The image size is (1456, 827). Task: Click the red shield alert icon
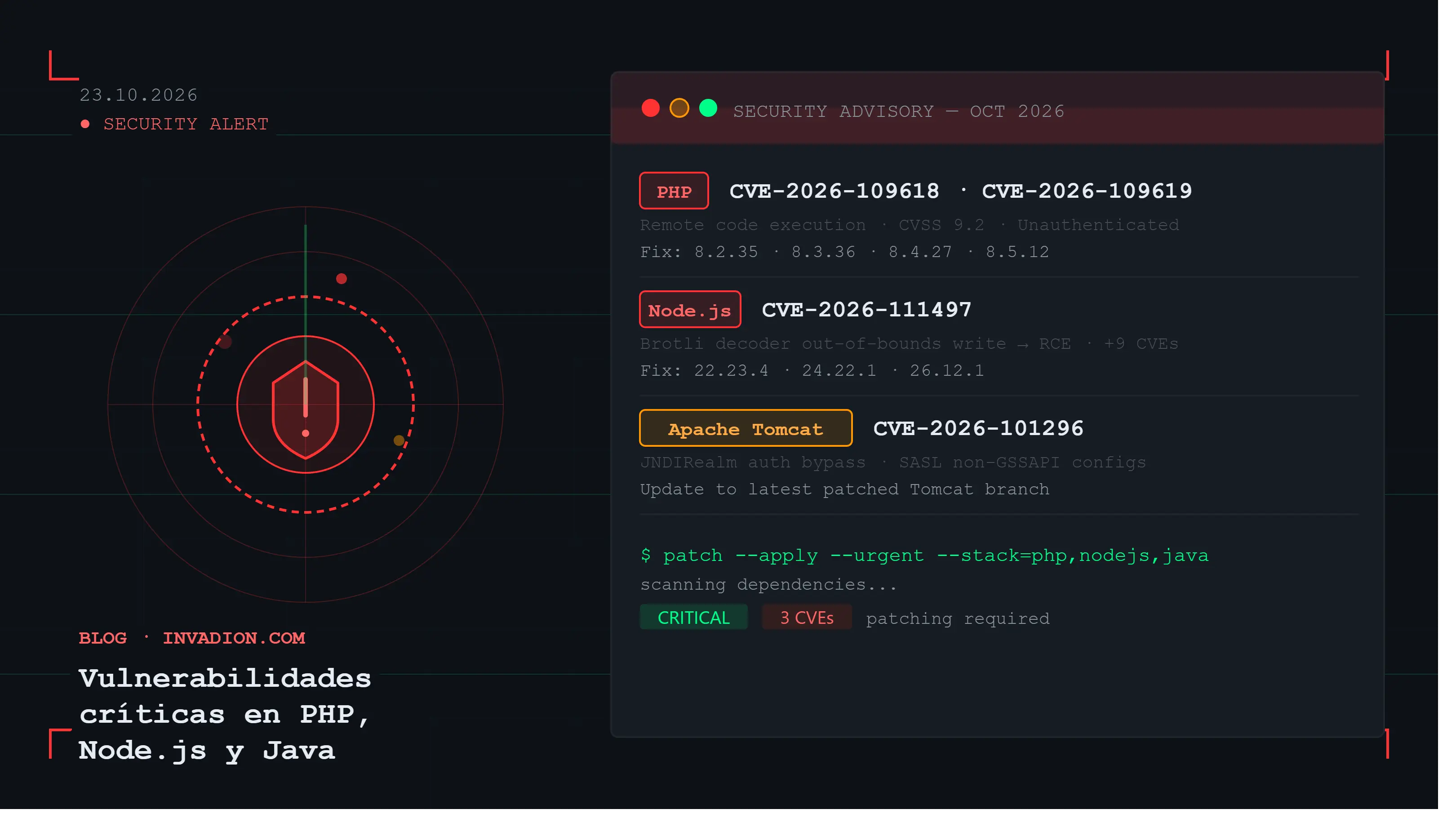tap(306, 409)
